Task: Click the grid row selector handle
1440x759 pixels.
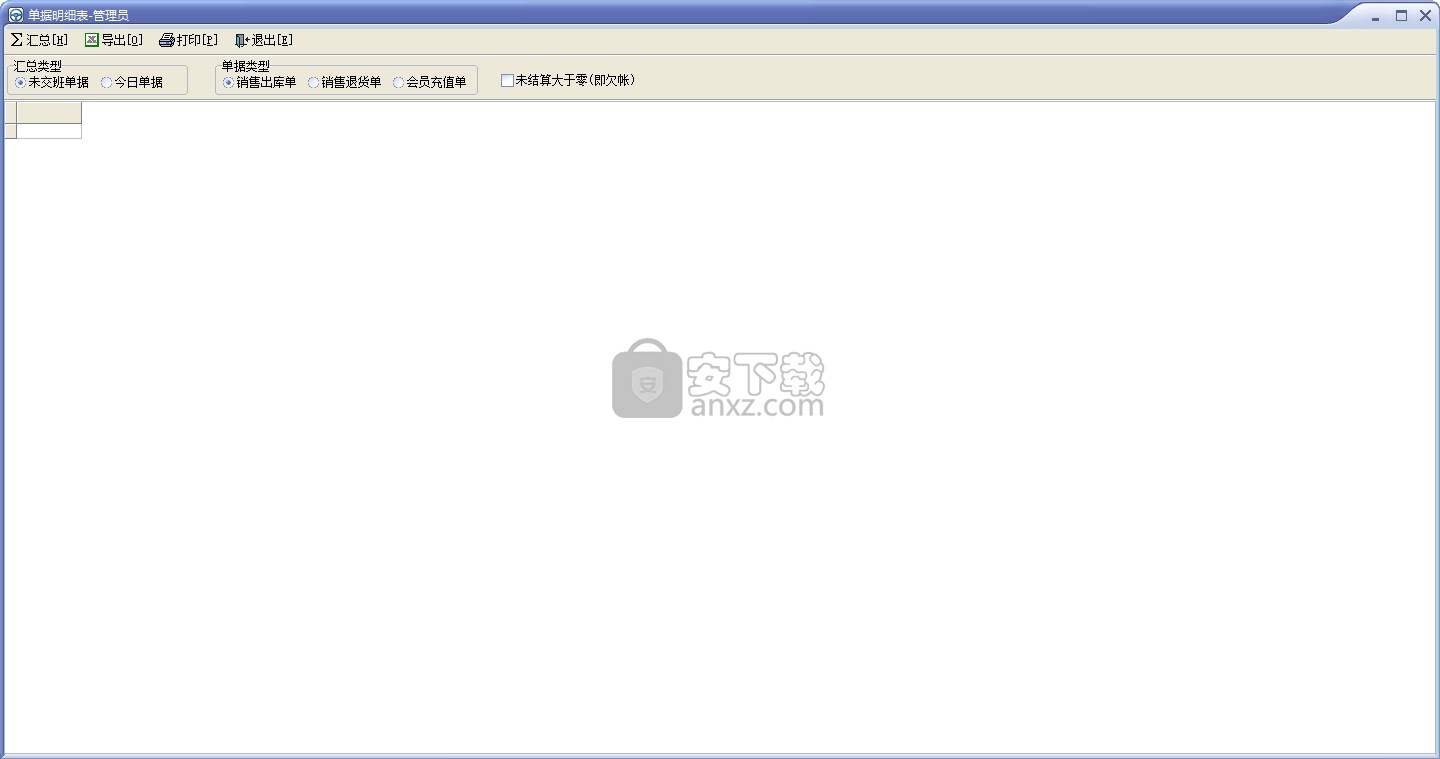Action: pos(10,131)
